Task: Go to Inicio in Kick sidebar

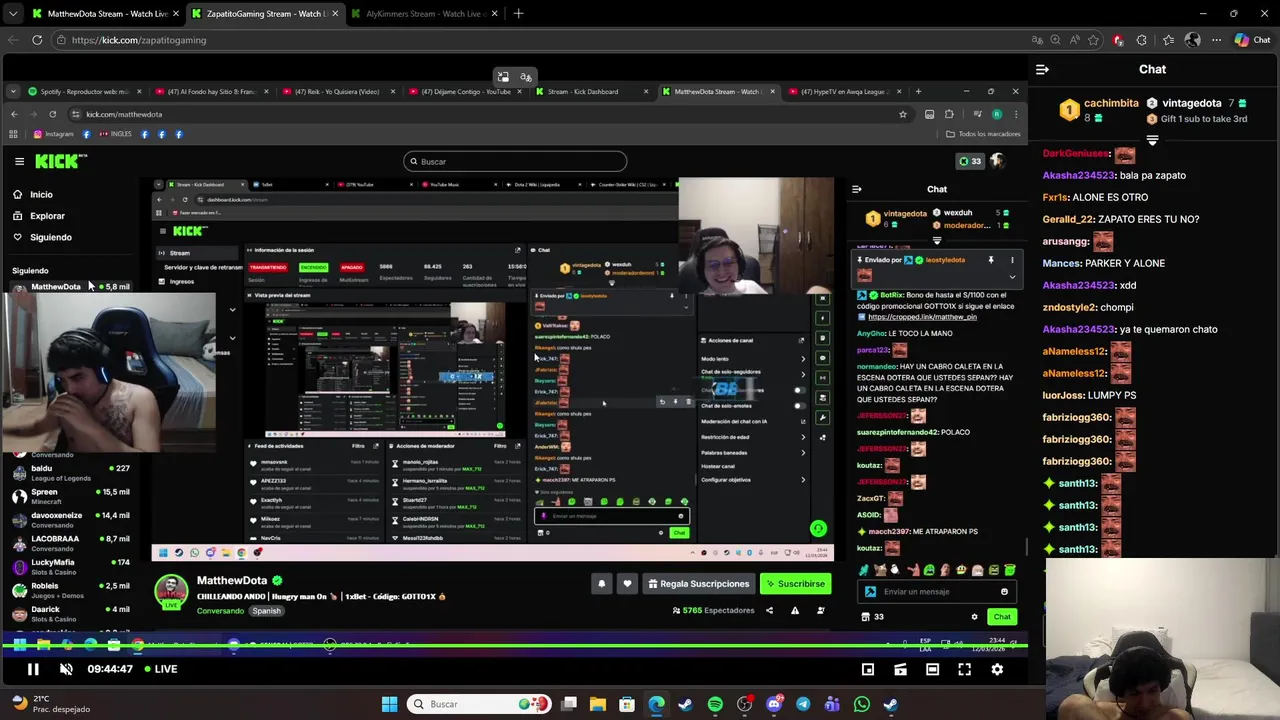Action: pyautogui.click(x=41, y=195)
